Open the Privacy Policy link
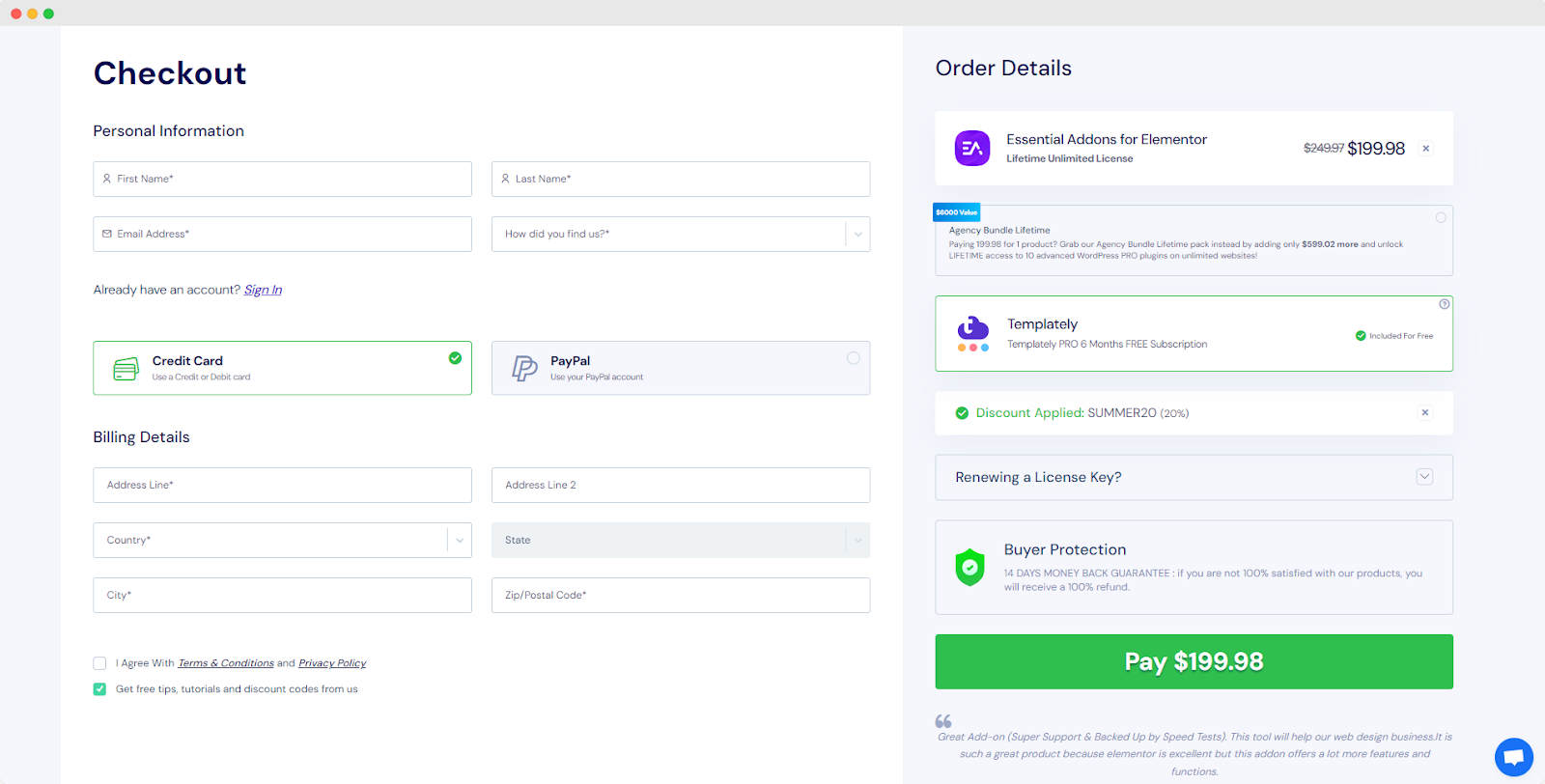The width and height of the screenshot is (1545, 784). (x=332, y=663)
